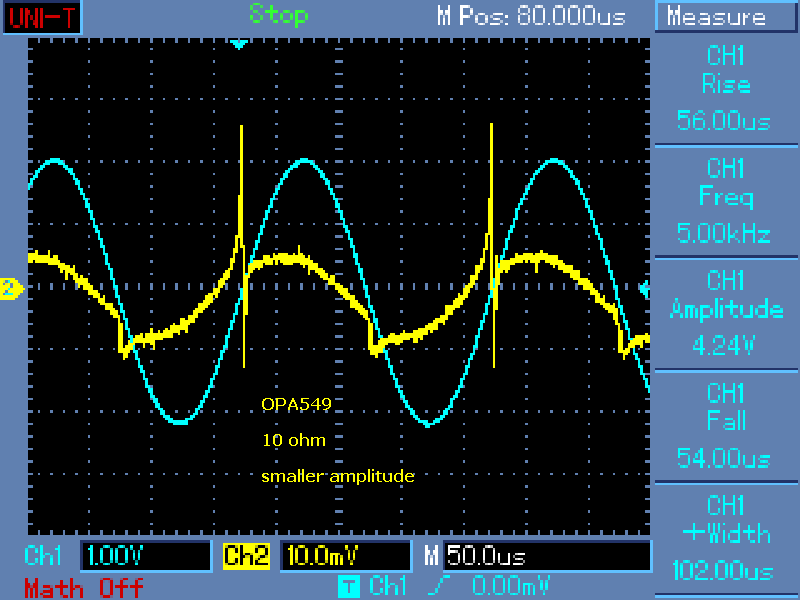Screen dimensions: 800x600
Task: Select the CH1 +Width measurement
Action: click(x=726, y=539)
